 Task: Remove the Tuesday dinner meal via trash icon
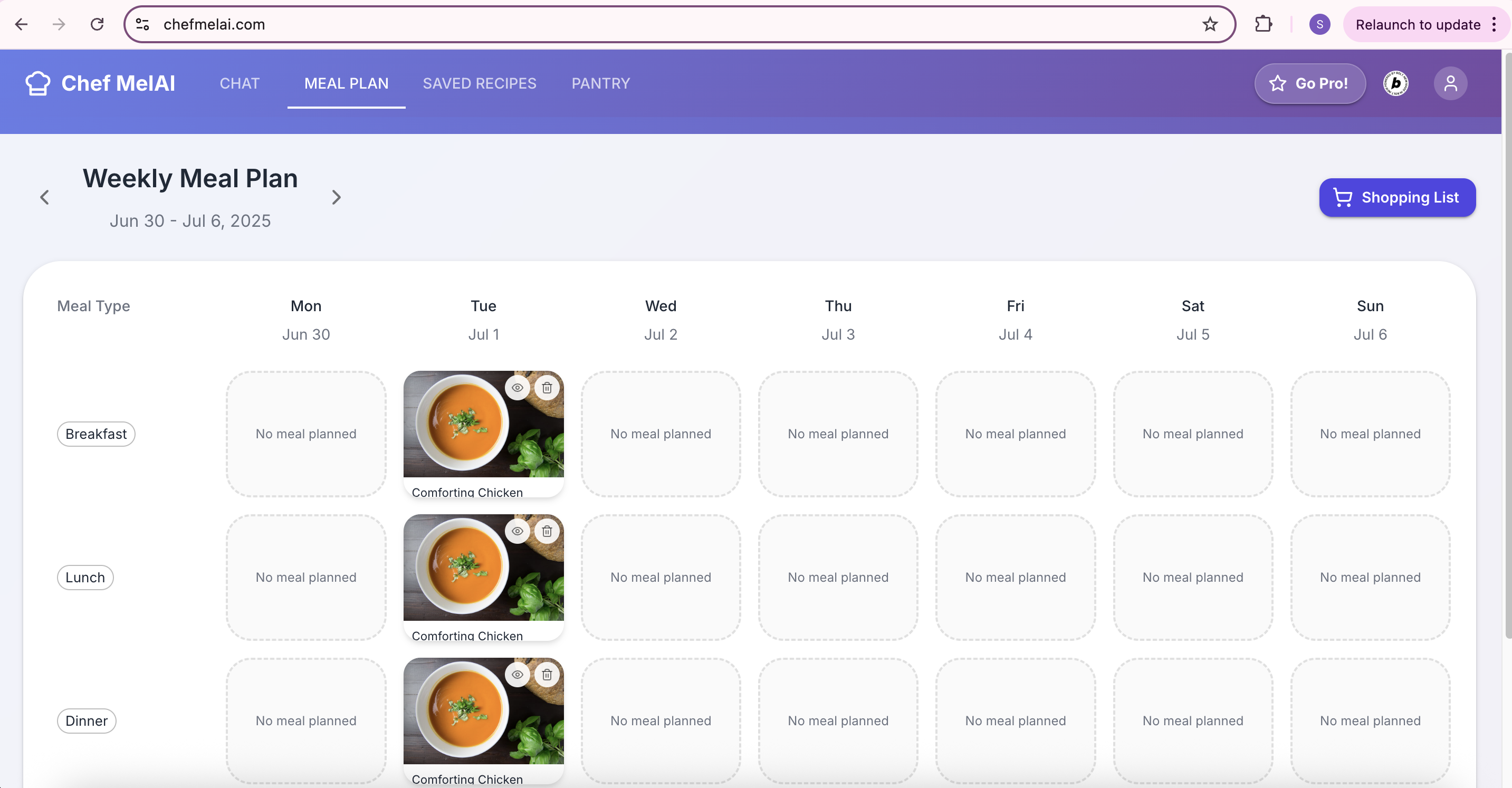[547, 675]
